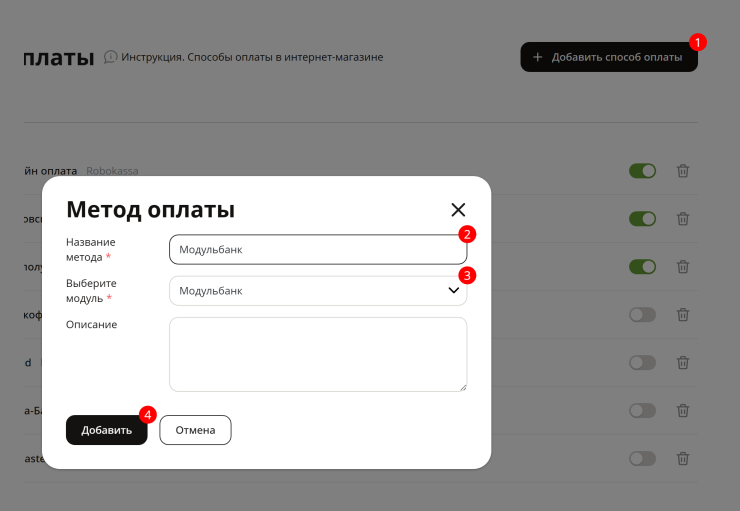The height and width of the screenshot is (511, 740).
Task: Click Добавить способ оплаты button
Action: point(609,57)
